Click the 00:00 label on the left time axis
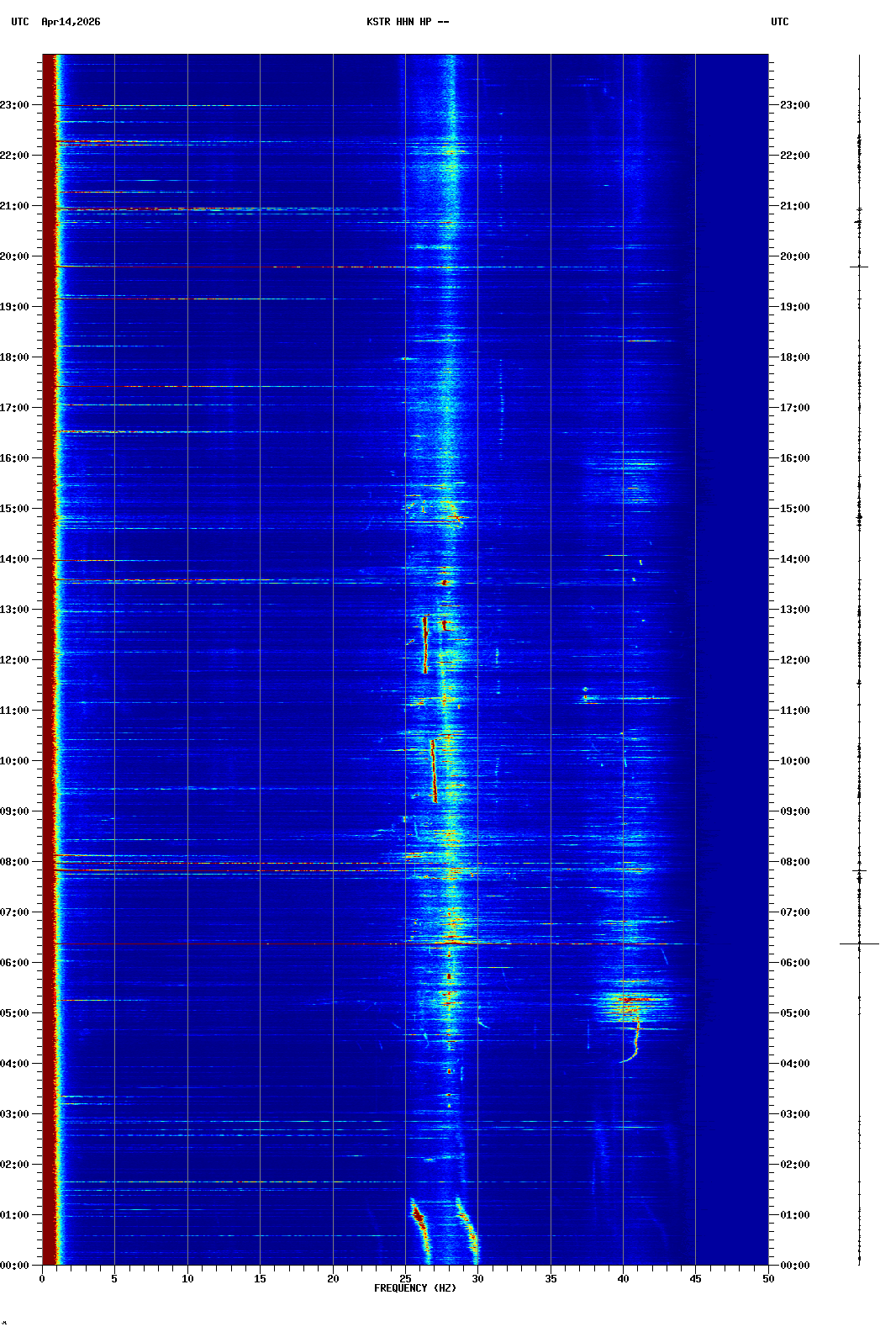Viewport: 896px width, 1332px height. coord(15,1266)
